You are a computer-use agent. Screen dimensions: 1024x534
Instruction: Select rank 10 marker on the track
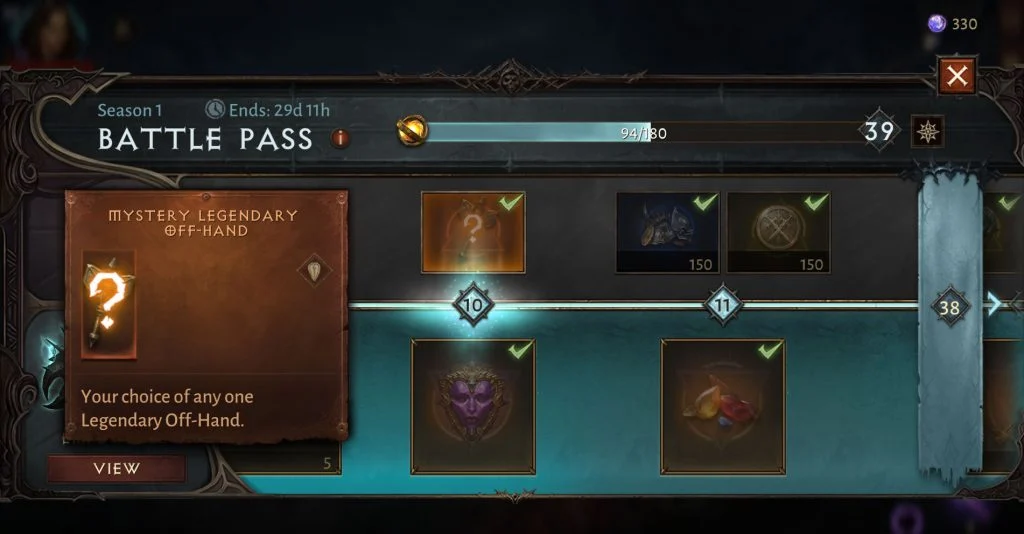(473, 305)
